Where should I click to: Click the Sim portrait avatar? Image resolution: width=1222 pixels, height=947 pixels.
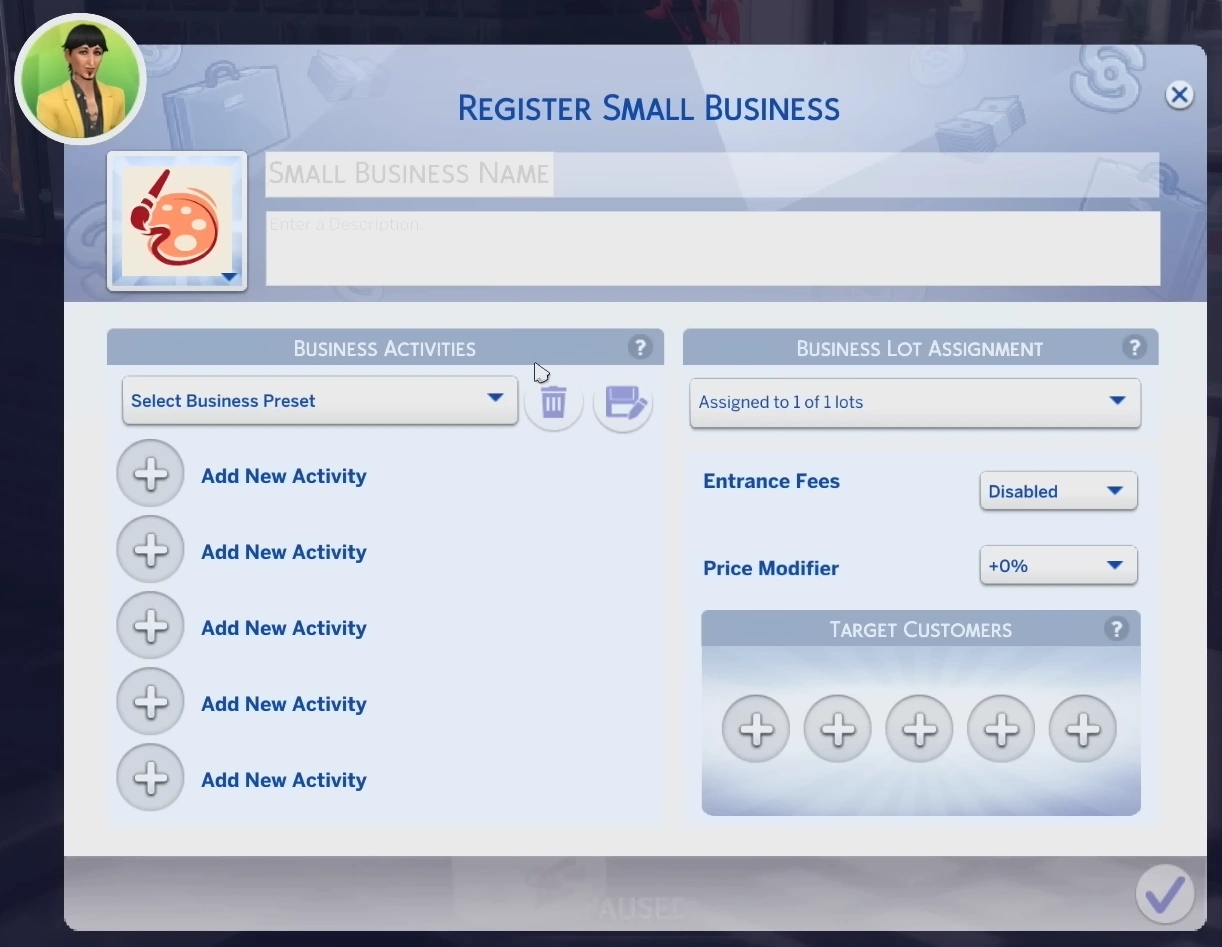coord(81,79)
